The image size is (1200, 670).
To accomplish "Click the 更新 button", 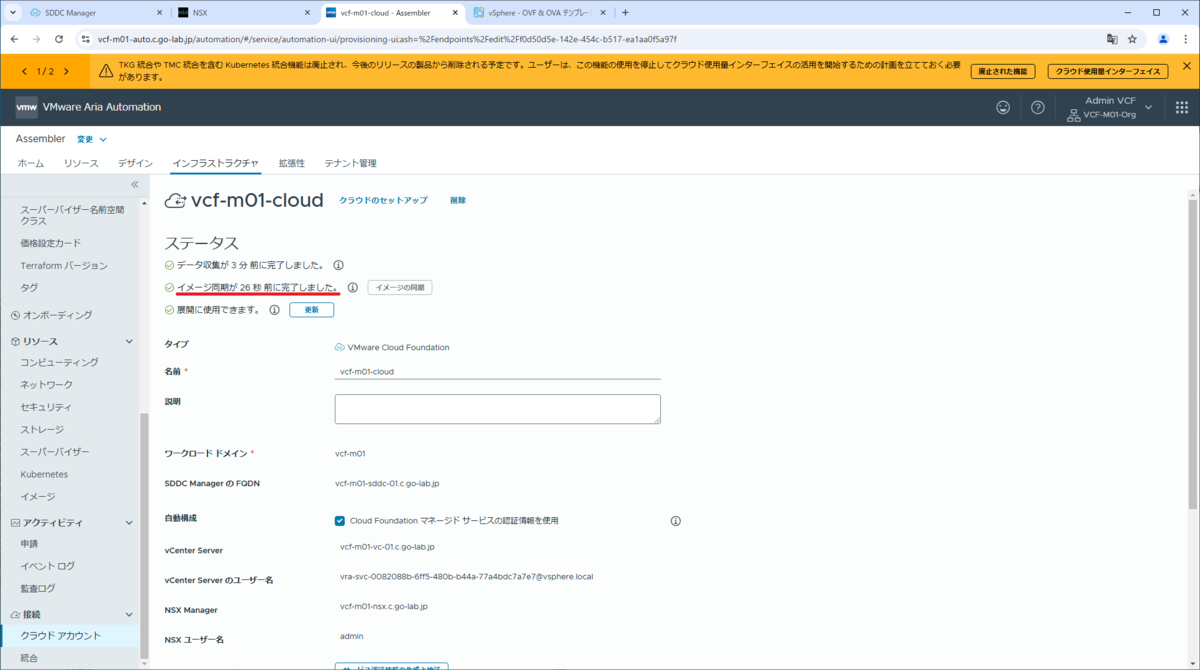I will click(311, 310).
